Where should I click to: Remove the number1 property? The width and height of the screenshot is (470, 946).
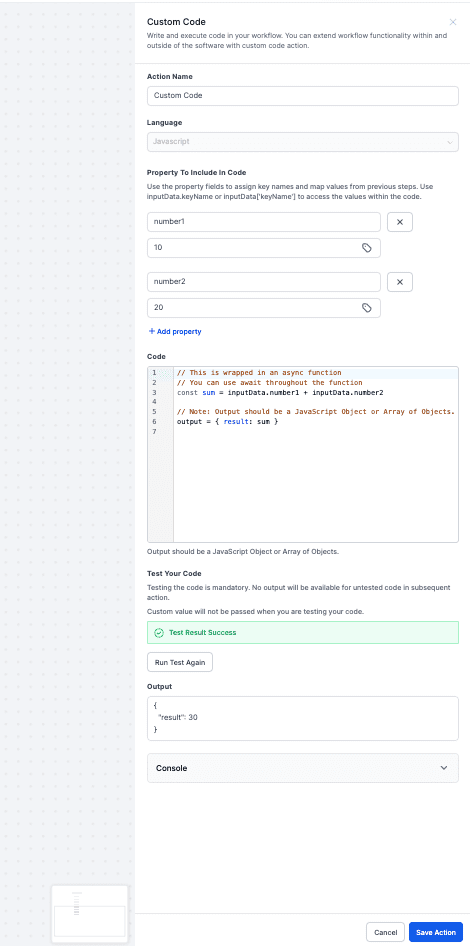tap(399, 222)
